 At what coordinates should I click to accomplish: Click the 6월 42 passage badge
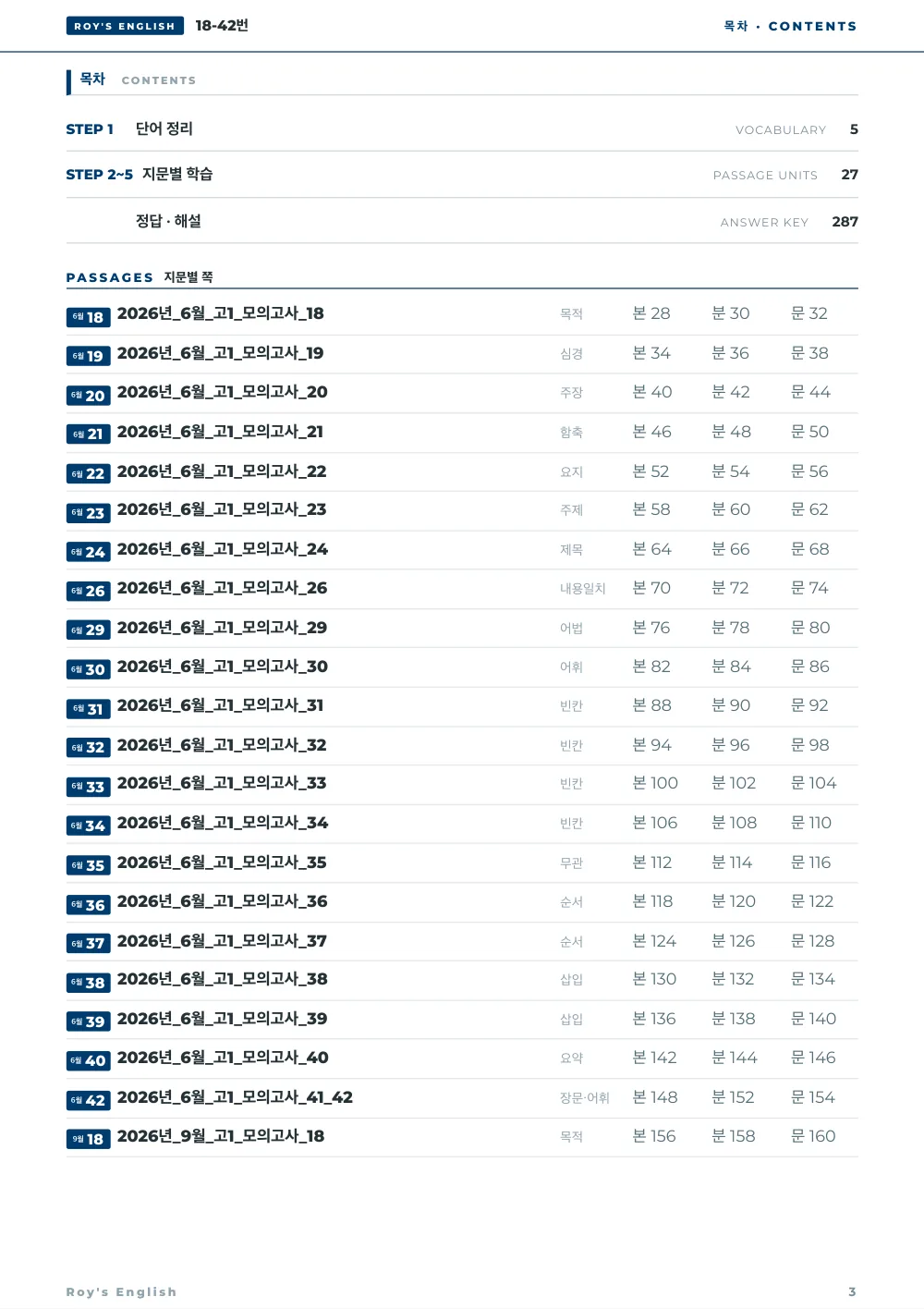(x=89, y=1100)
